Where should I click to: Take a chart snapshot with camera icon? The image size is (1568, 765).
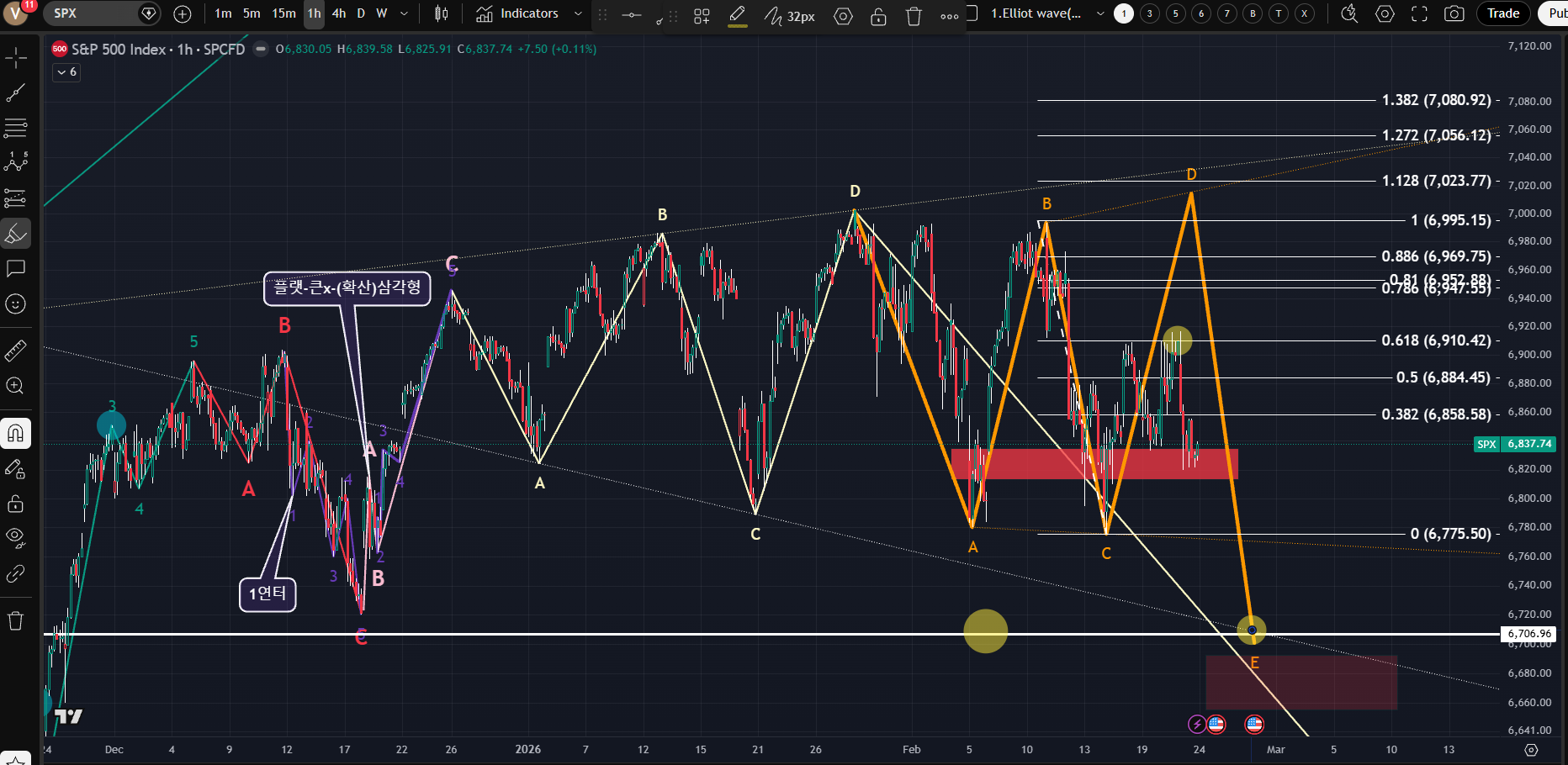[x=1454, y=13]
